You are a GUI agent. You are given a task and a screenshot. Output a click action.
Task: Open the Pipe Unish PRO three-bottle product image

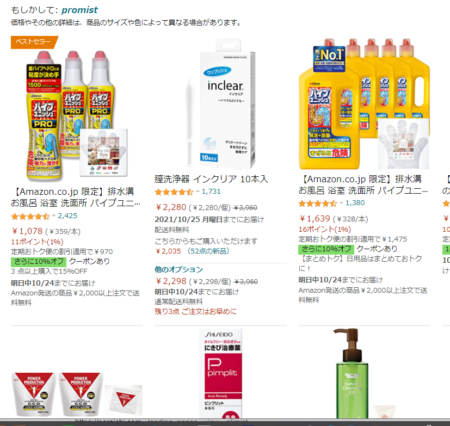click(x=77, y=115)
